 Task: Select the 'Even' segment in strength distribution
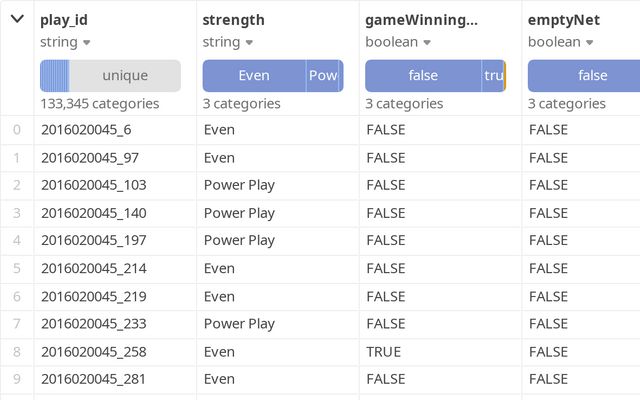pyautogui.click(x=254, y=76)
